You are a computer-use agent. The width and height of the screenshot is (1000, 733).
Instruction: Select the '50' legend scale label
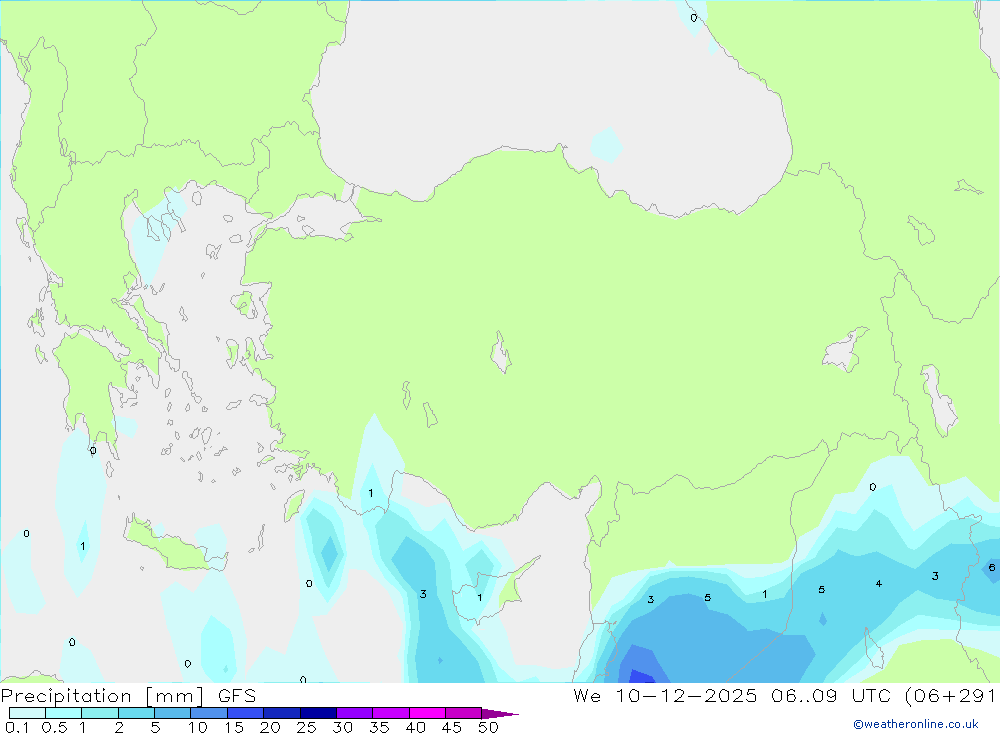(x=489, y=727)
